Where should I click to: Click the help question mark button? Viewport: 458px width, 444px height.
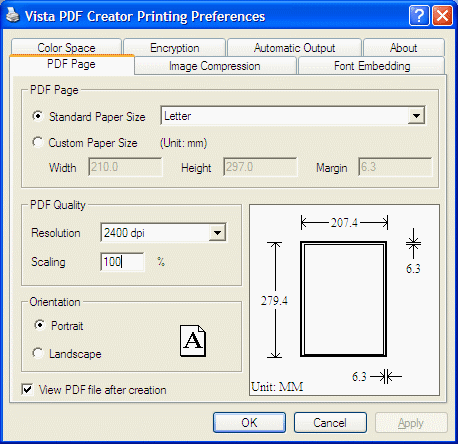tap(419, 15)
